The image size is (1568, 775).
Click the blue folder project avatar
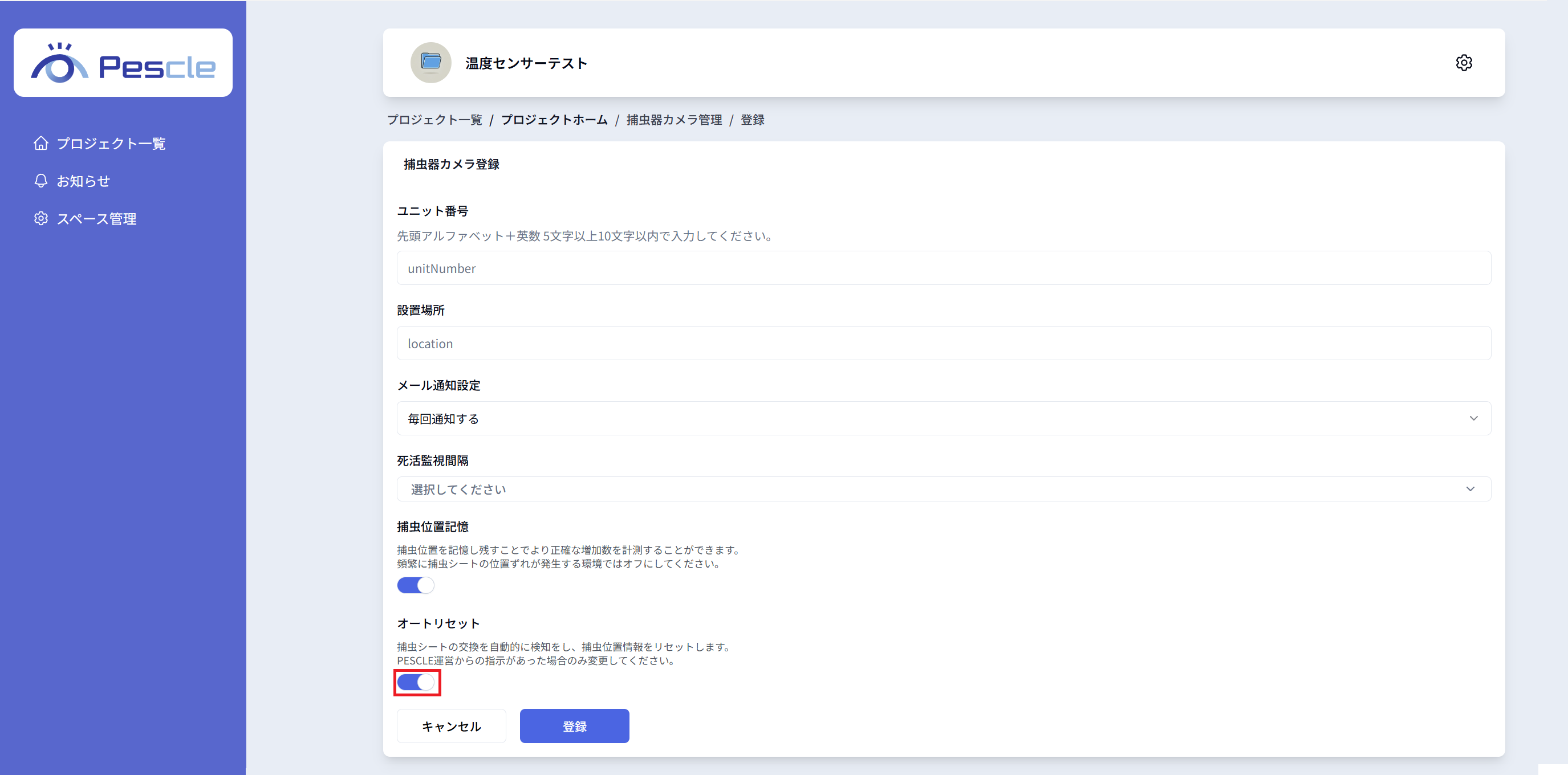pyautogui.click(x=430, y=63)
